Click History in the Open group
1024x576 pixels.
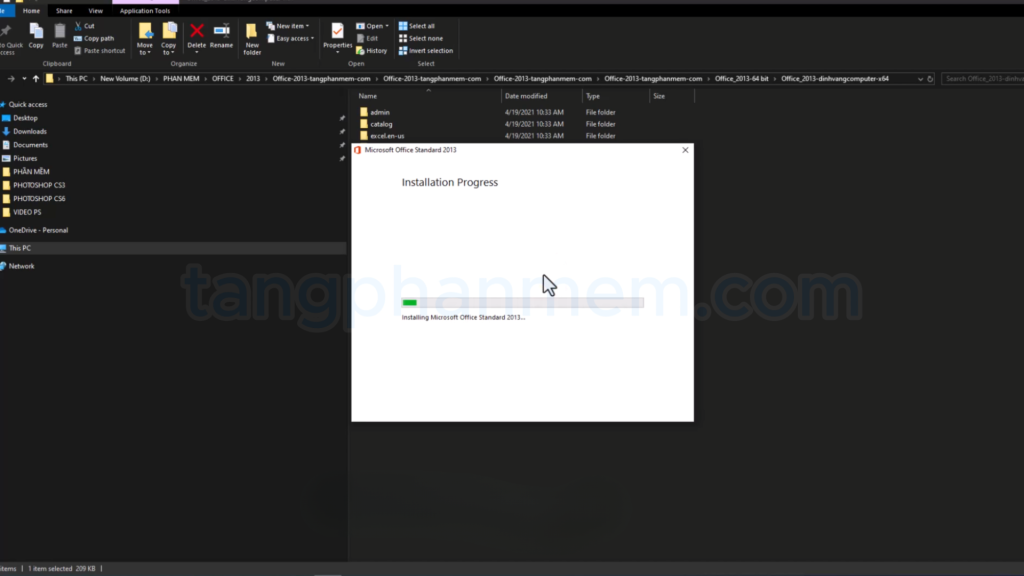[372, 50]
